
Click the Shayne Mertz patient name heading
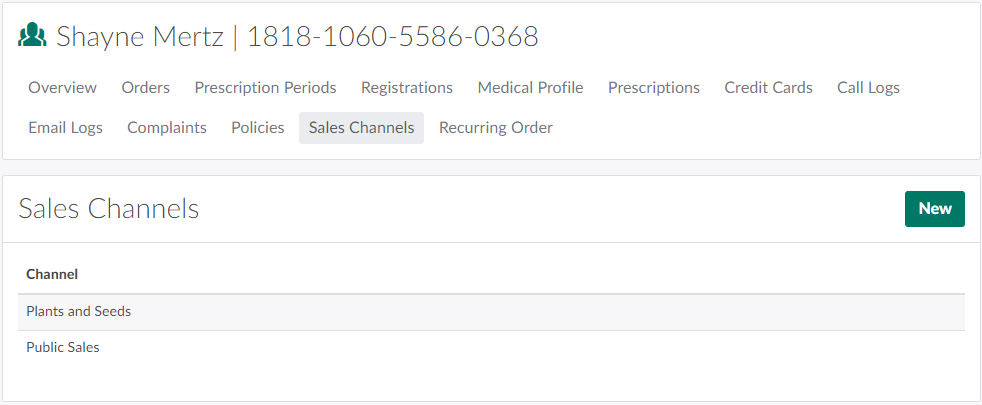point(140,37)
